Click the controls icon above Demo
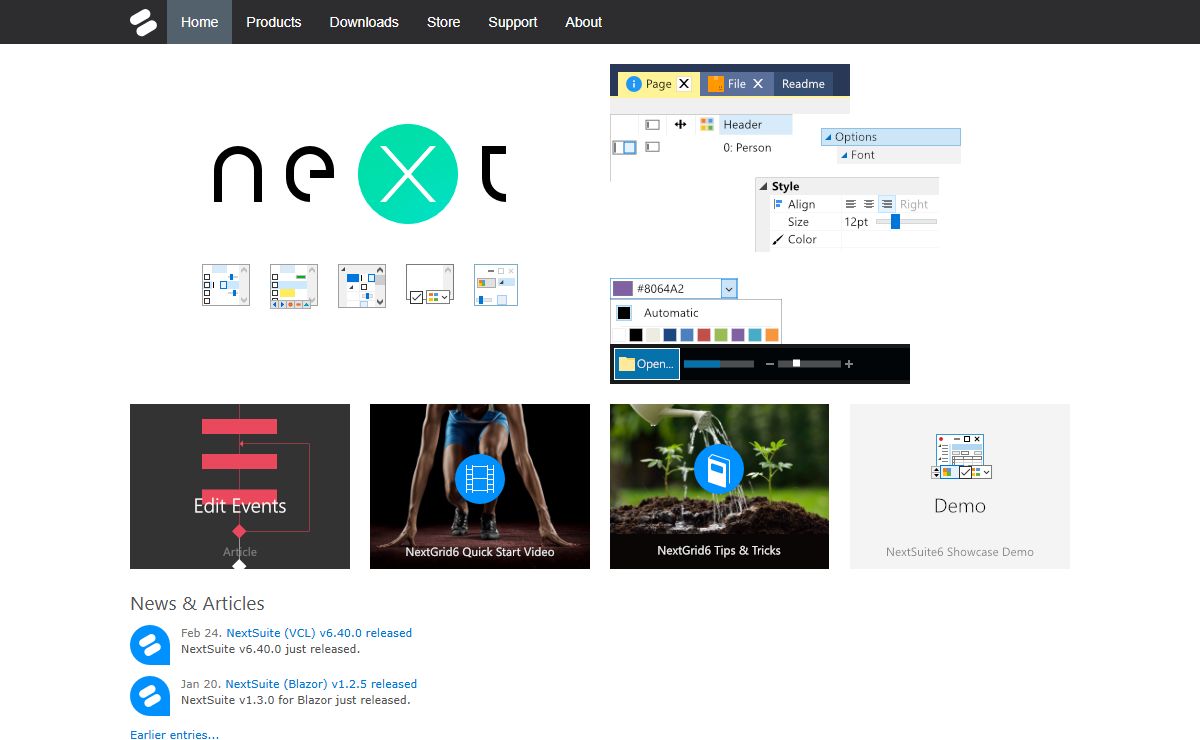The width and height of the screenshot is (1200, 740). [x=960, y=457]
